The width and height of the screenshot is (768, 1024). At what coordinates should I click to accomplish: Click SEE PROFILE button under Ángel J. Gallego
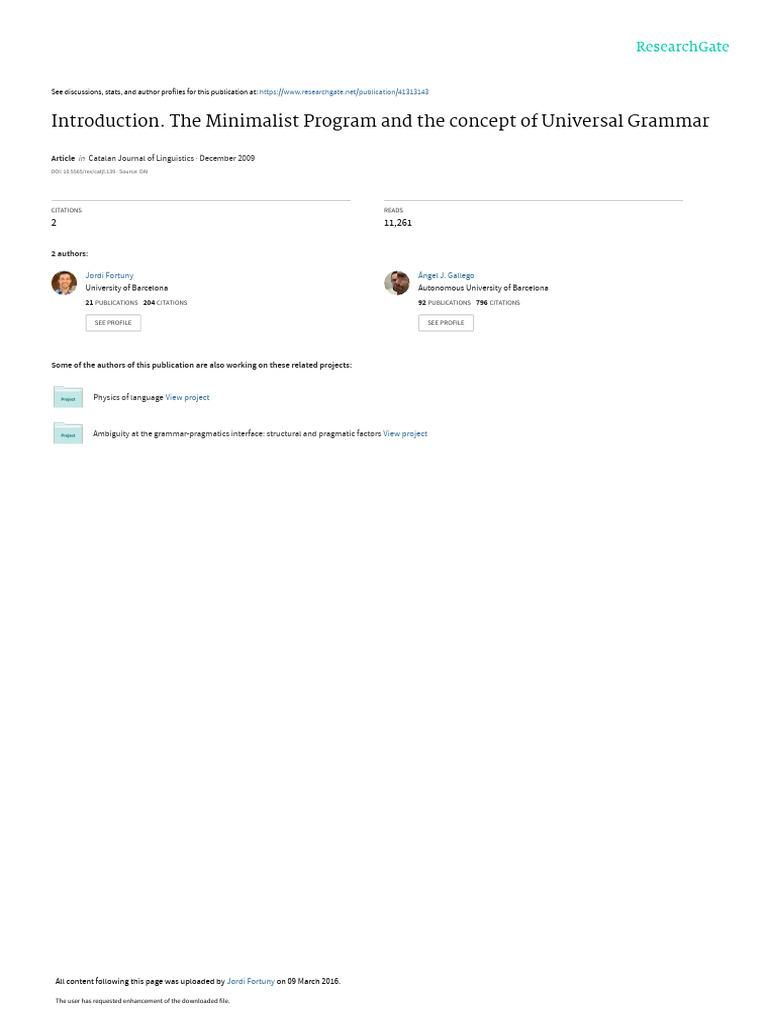[x=446, y=323]
